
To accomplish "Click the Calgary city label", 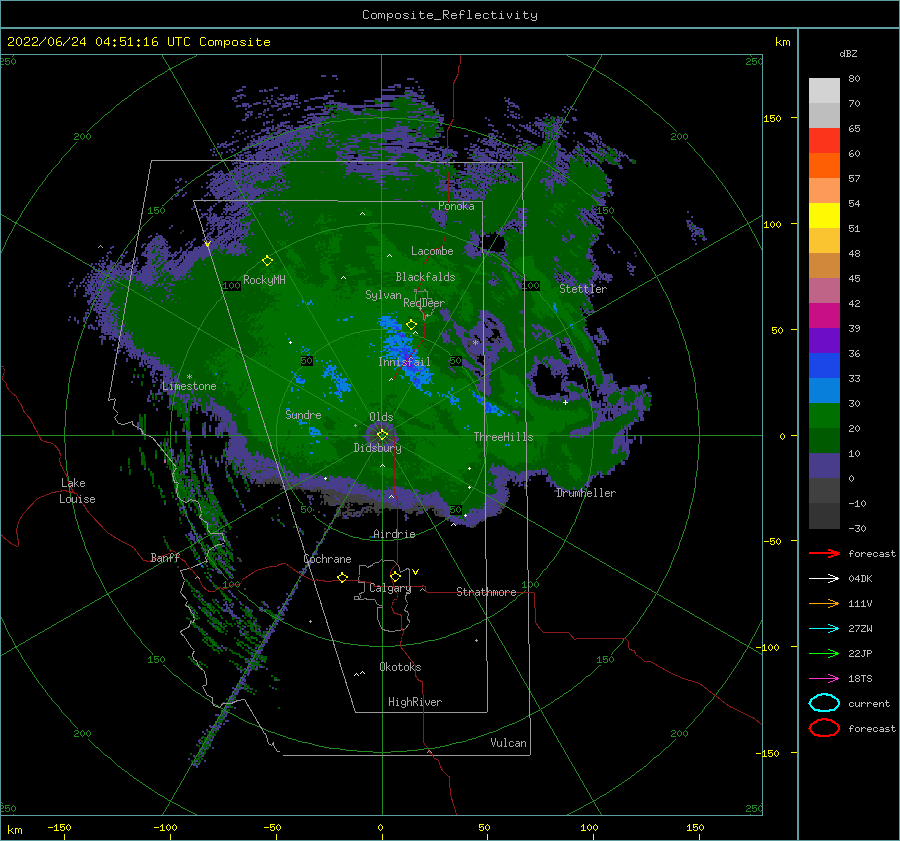I will (x=390, y=588).
